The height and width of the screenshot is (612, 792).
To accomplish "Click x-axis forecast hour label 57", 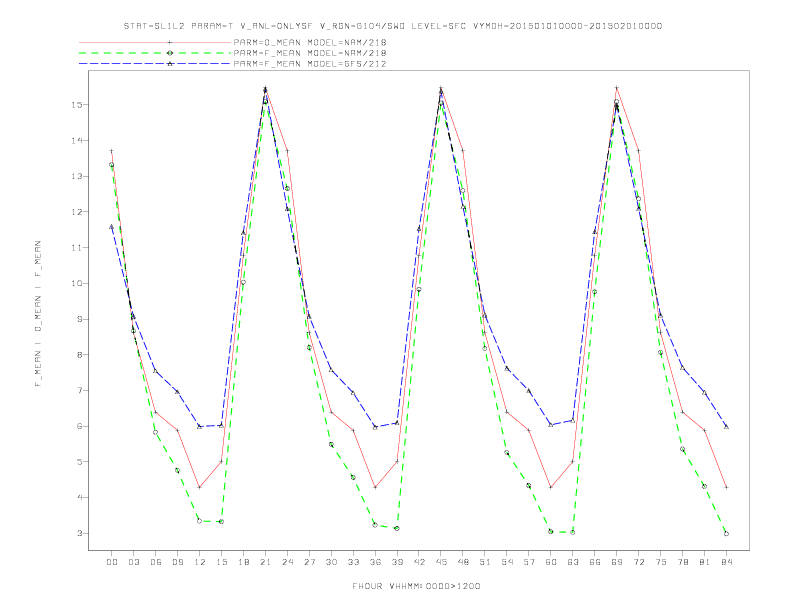I will (x=529, y=562).
